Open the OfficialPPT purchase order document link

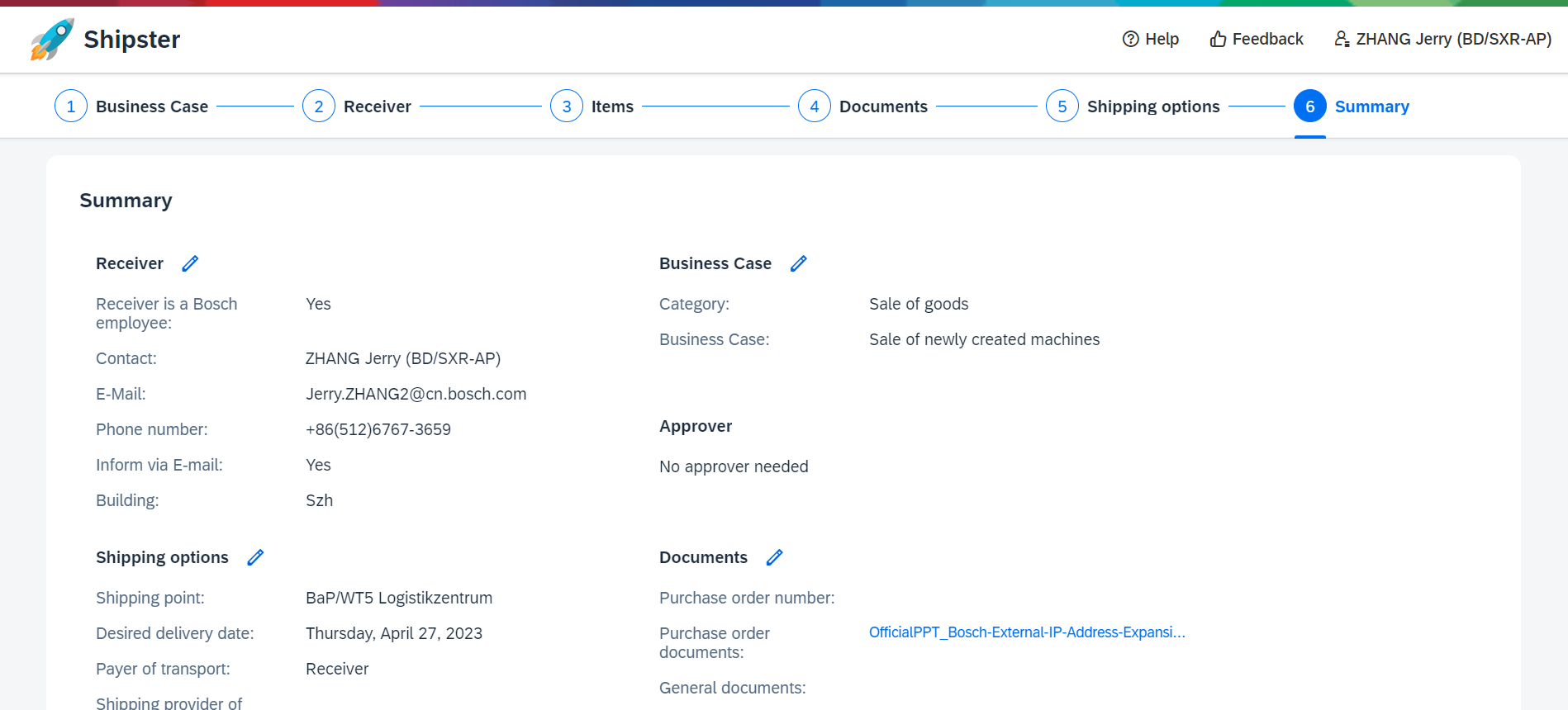click(1026, 632)
